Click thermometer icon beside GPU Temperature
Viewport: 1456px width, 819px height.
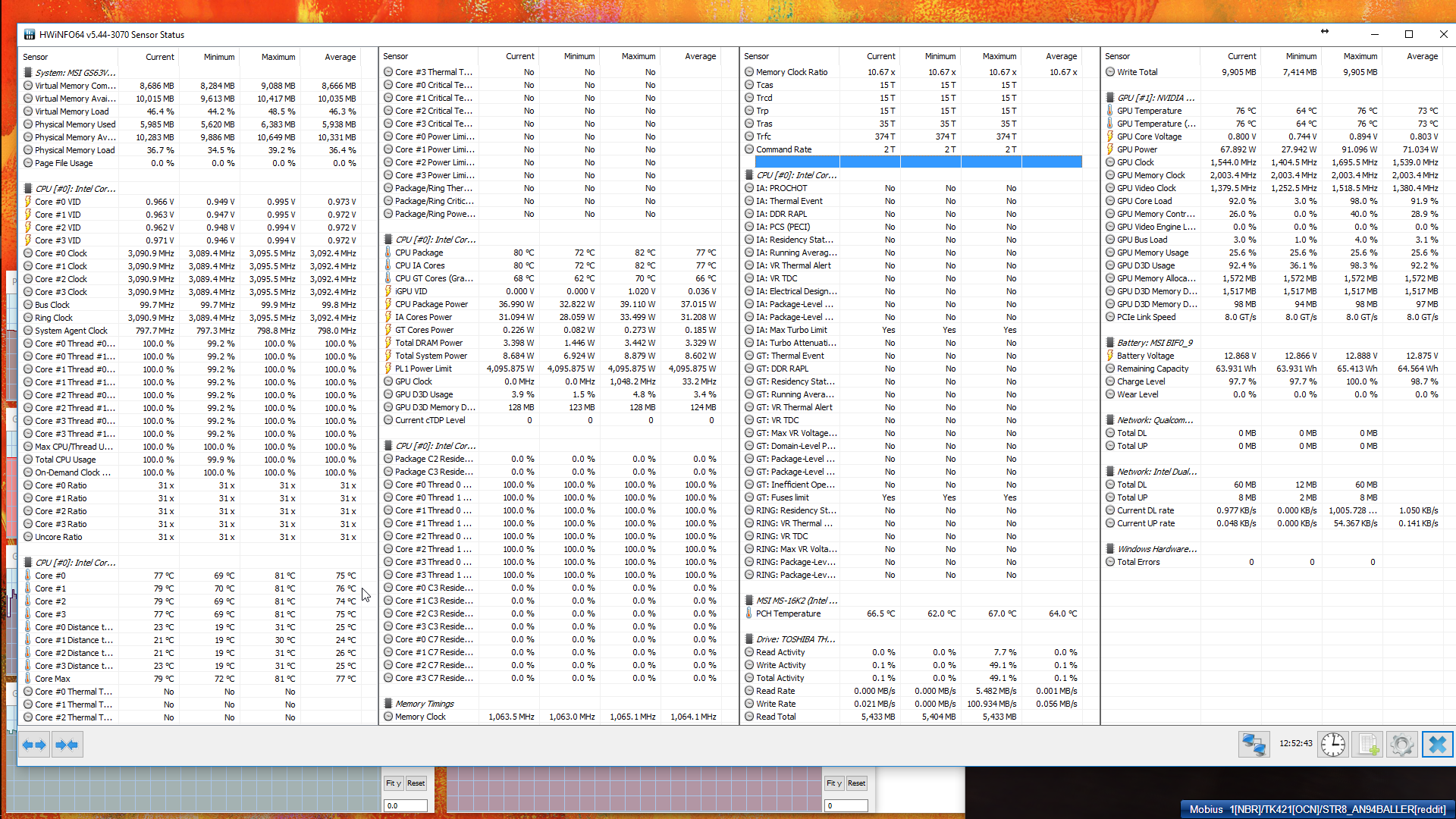(1110, 111)
